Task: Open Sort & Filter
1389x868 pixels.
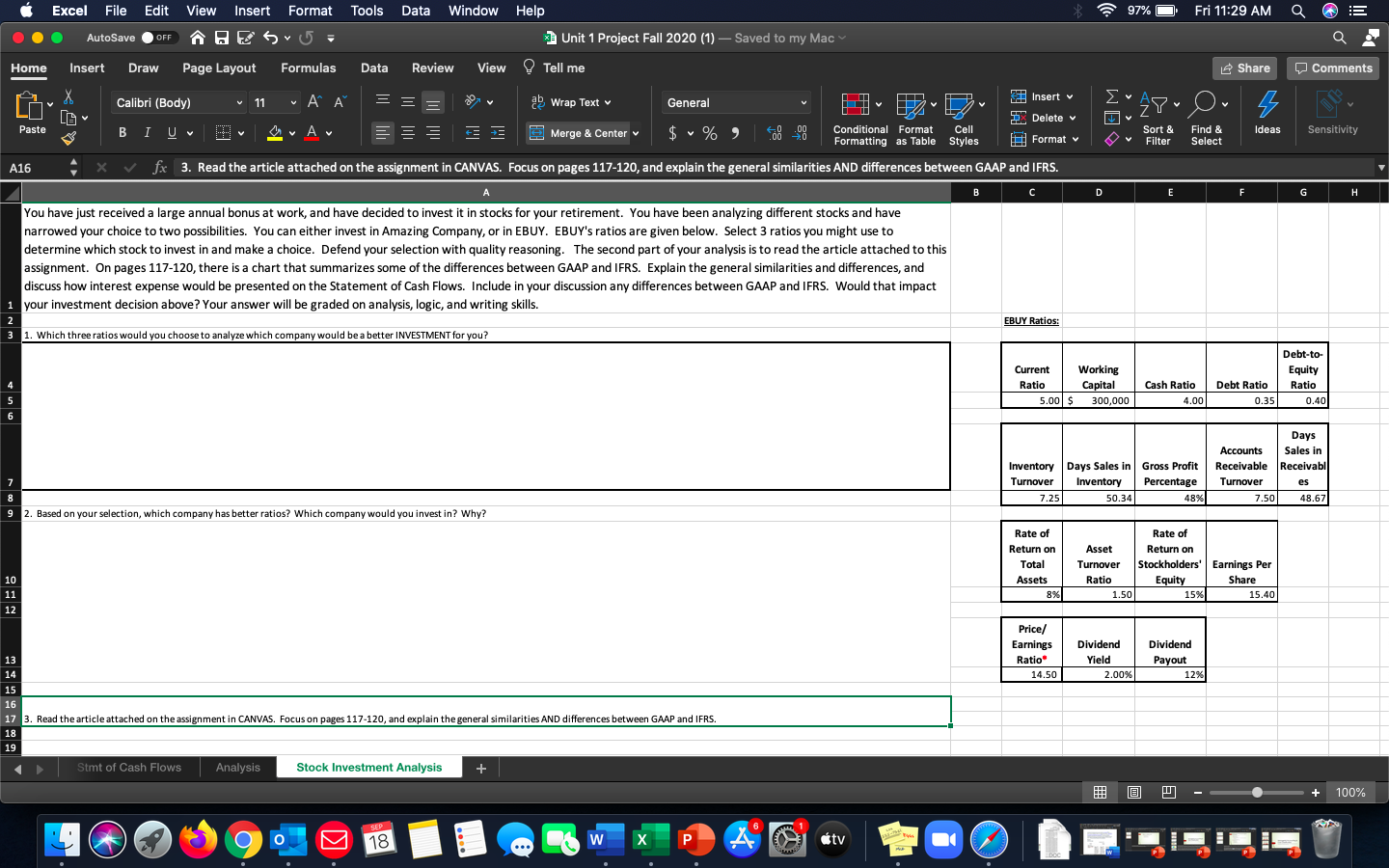Action: click(1157, 120)
